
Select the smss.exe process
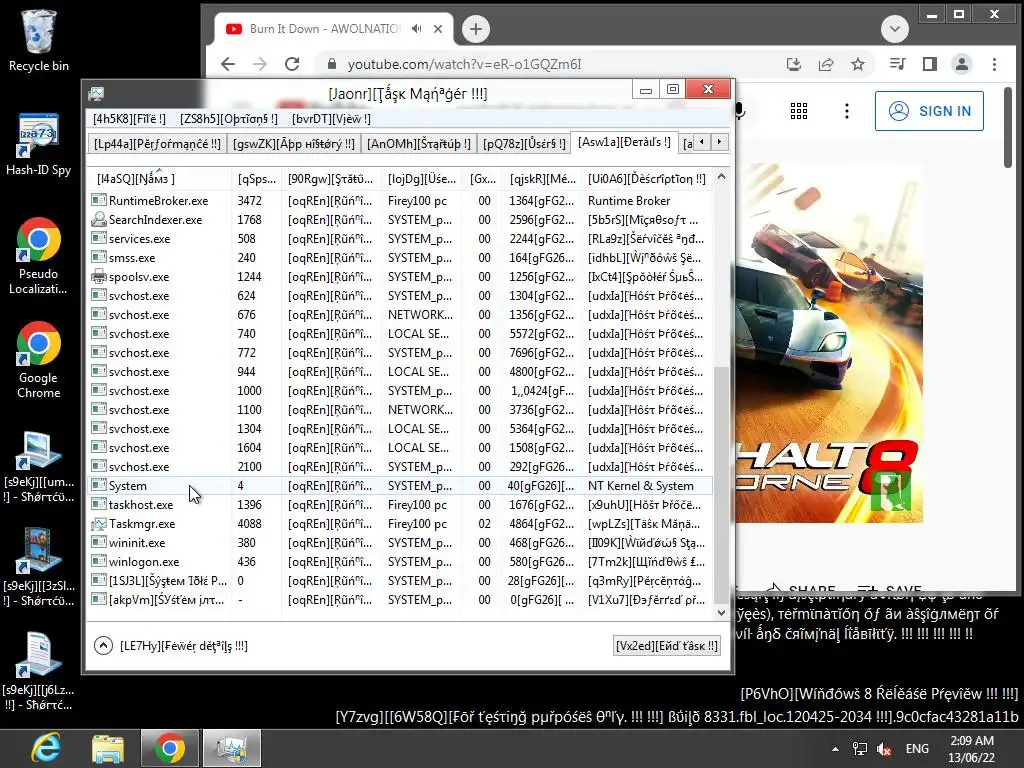pyautogui.click(x=400, y=257)
